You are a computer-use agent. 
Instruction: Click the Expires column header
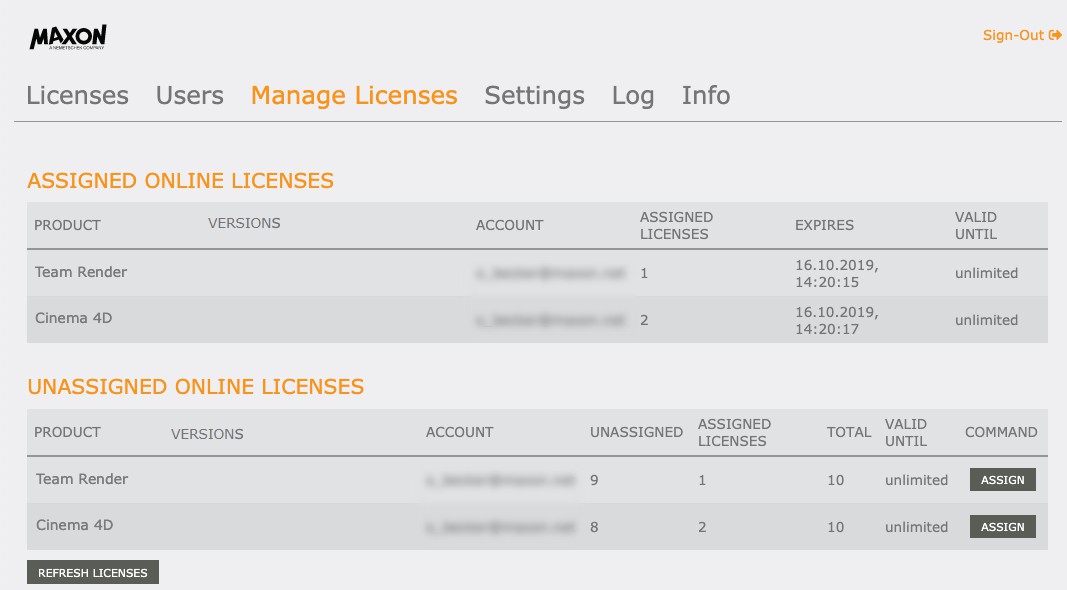824,225
